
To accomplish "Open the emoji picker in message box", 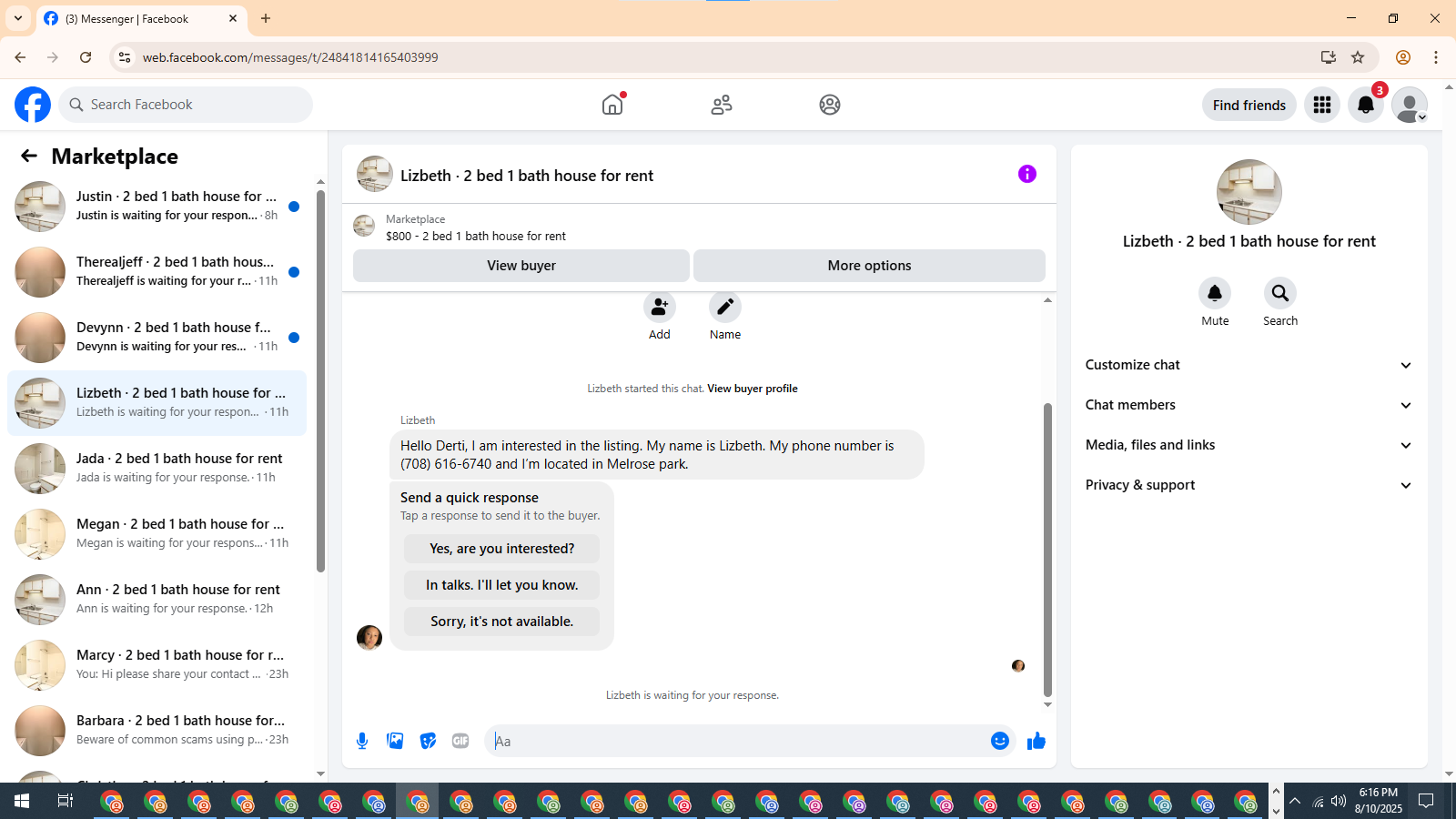I will pyautogui.click(x=1000, y=741).
